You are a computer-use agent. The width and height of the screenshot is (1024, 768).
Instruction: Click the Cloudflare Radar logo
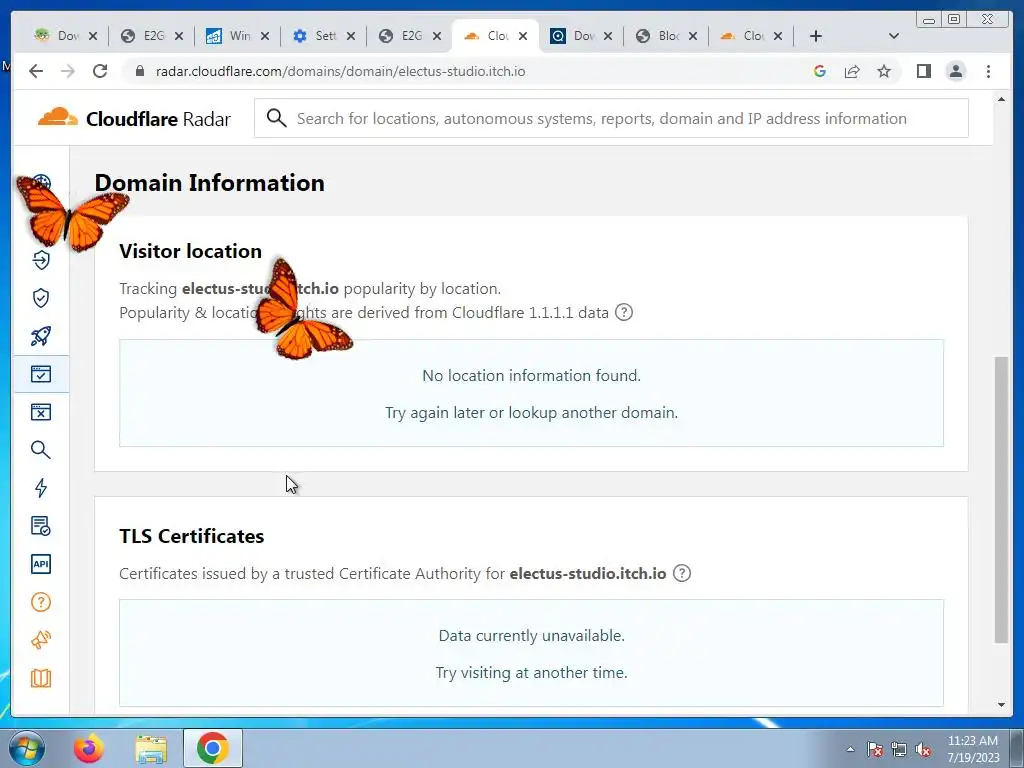tap(135, 119)
